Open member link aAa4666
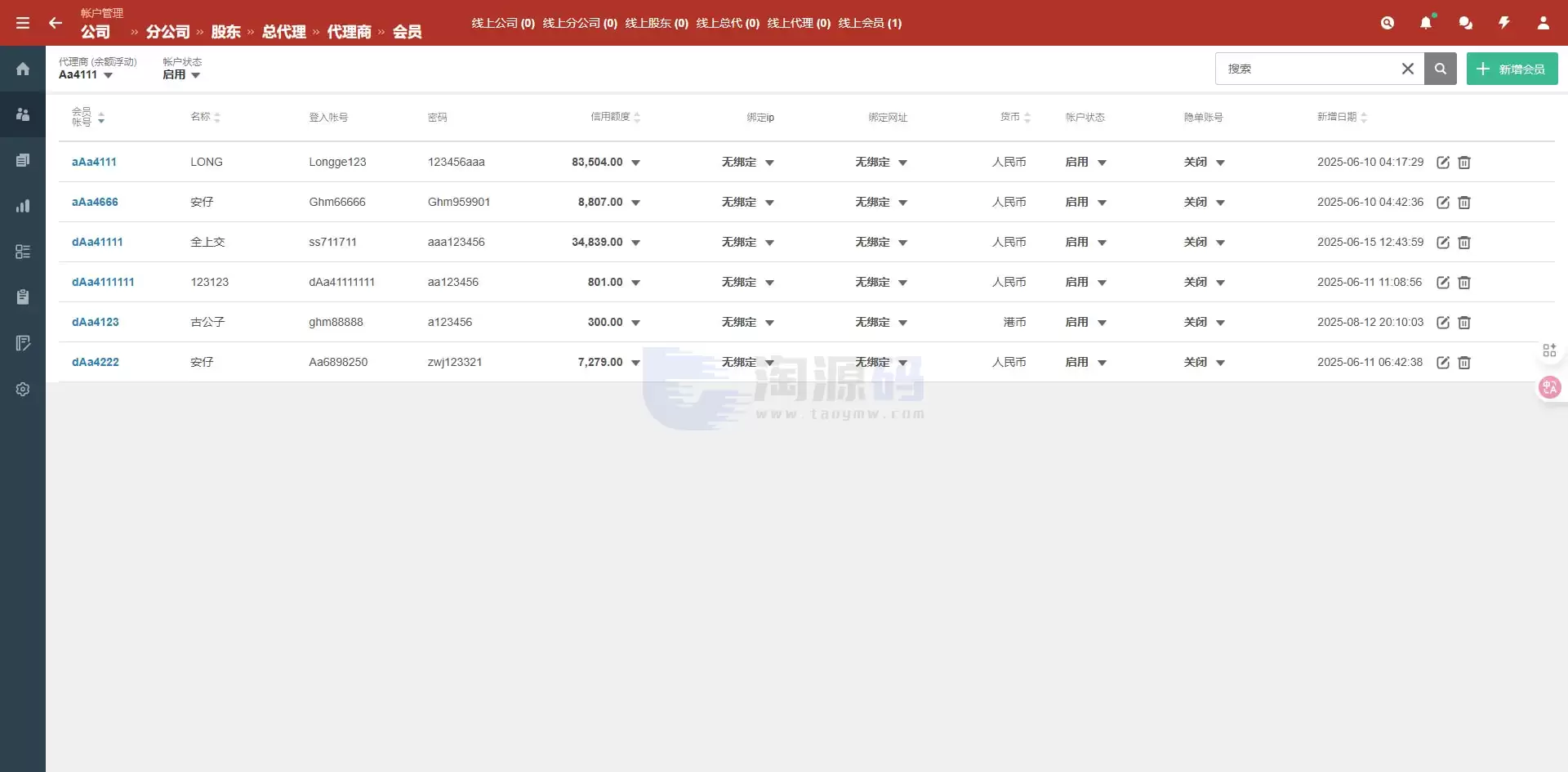Viewport: 1568px width, 772px height. [95, 202]
